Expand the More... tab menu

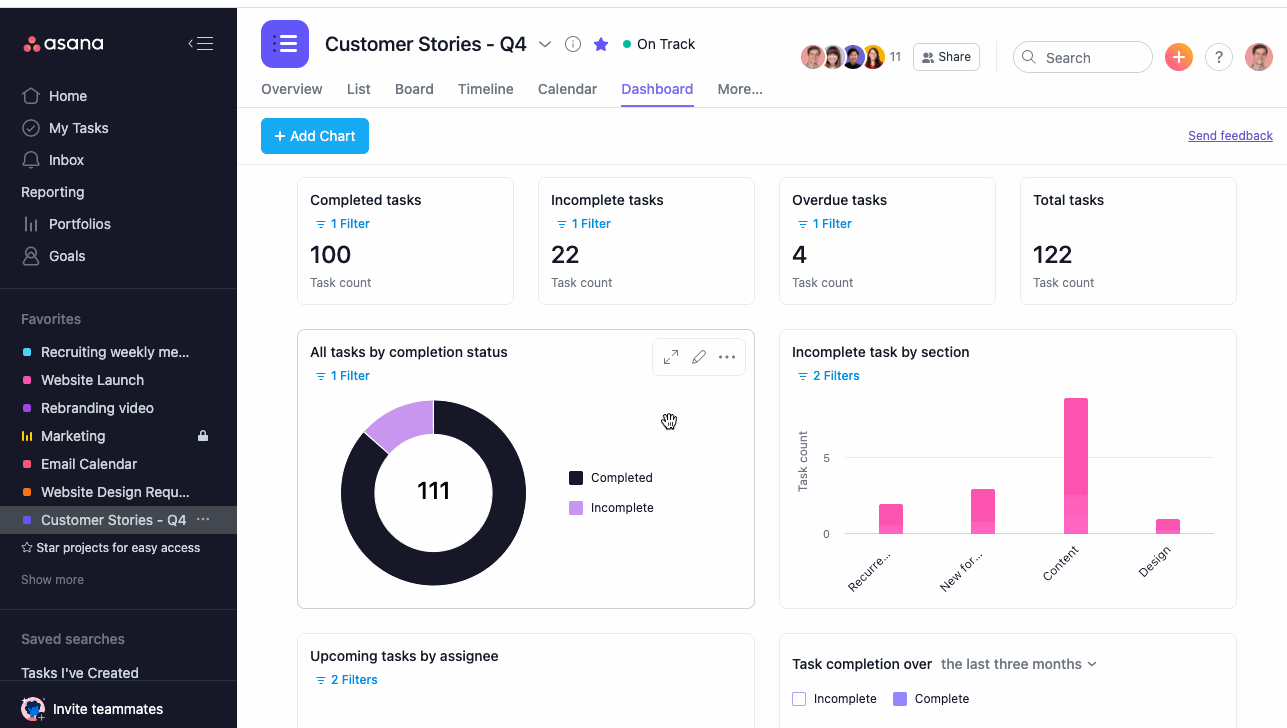(740, 89)
